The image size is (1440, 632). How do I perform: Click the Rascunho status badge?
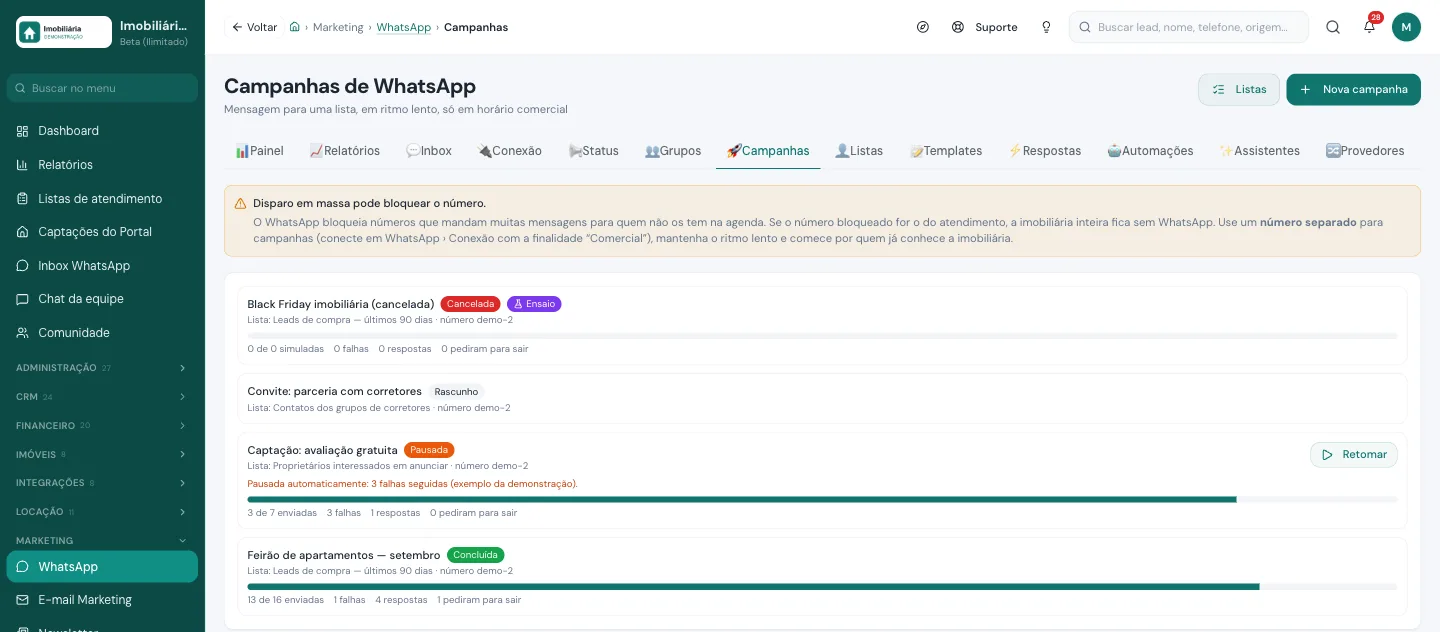[456, 392]
